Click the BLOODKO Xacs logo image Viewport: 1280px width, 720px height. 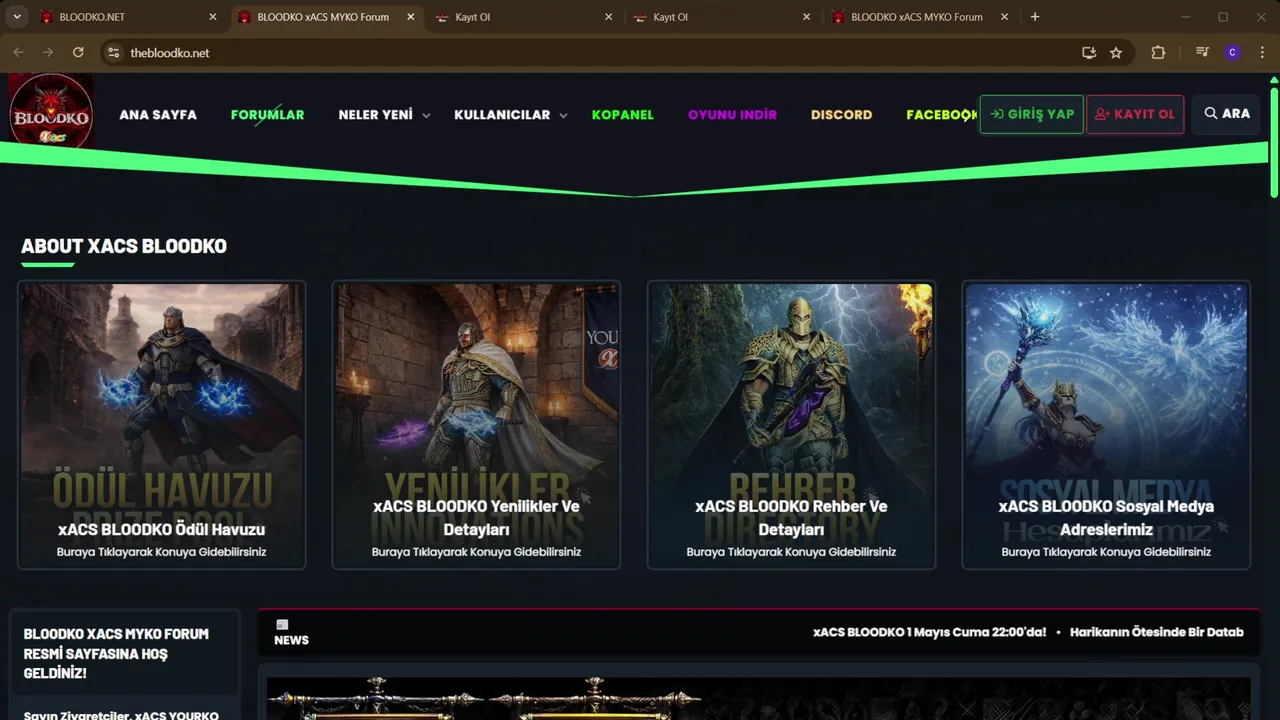(x=52, y=111)
